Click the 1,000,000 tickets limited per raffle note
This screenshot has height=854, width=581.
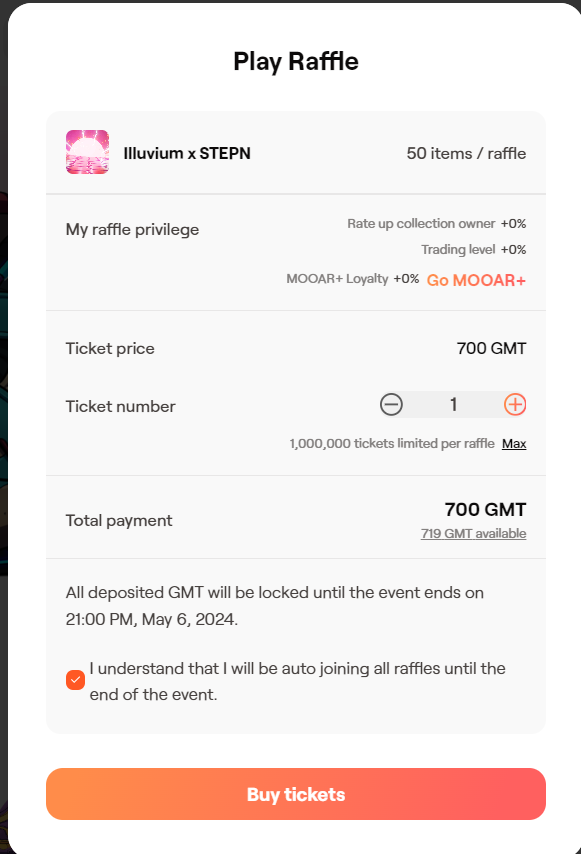392,443
